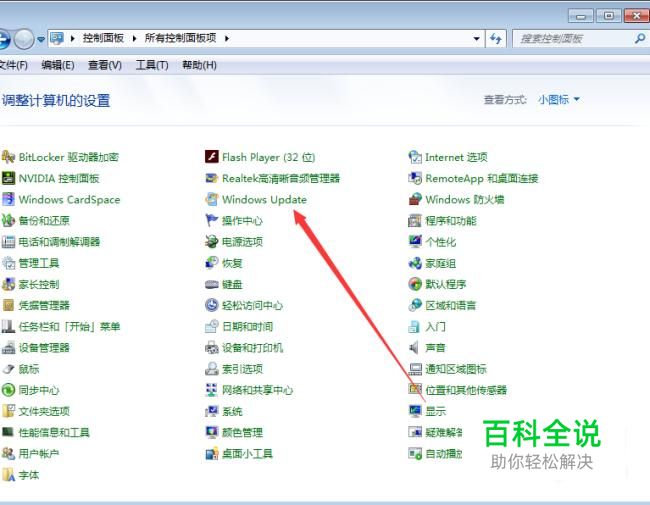Screen dimensions: 650x505
Task: Open the Windows CardSpace icon
Action: [8, 199]
